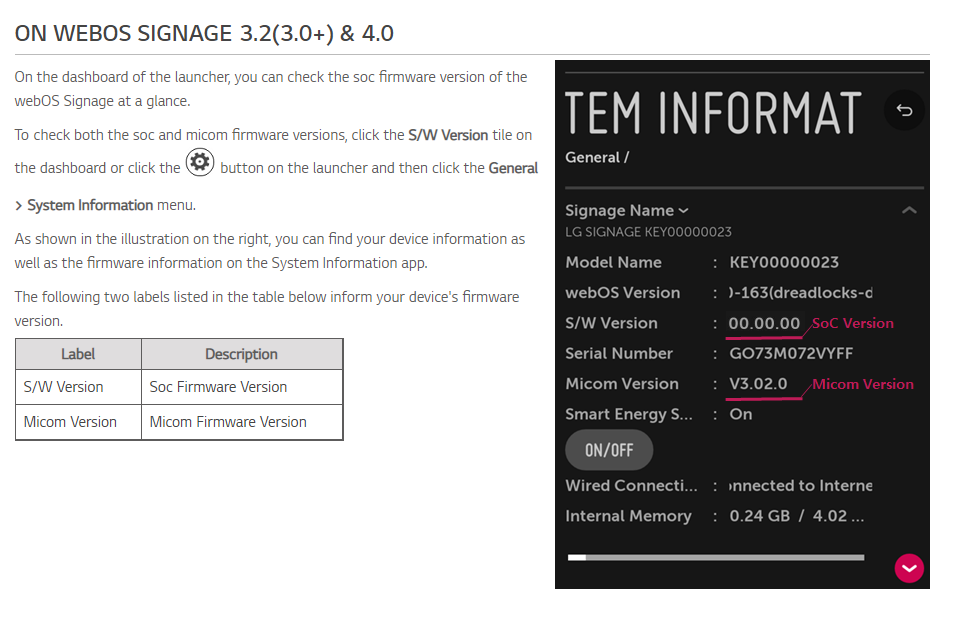Click the Micom Version table cell
The width and height of the screenshot is (963, 617).
coord(78,422)
